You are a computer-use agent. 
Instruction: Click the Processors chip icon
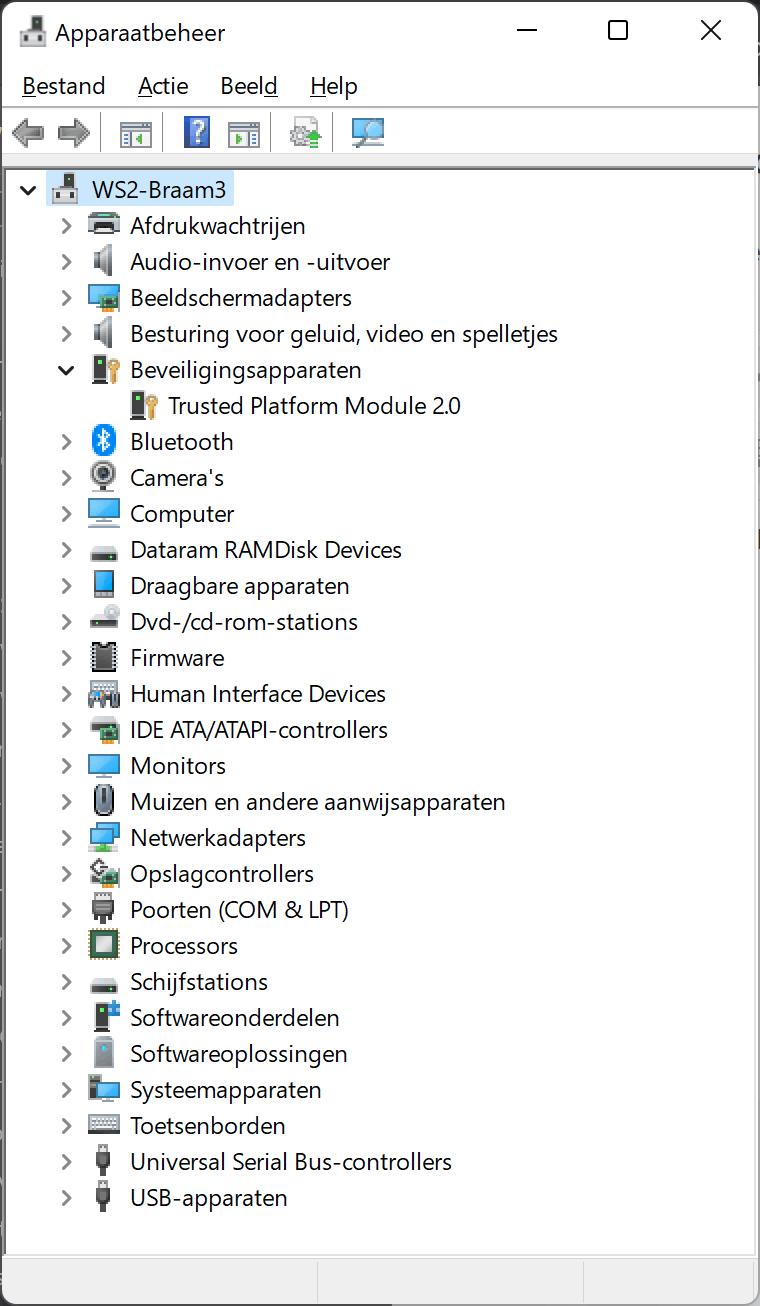104,945
